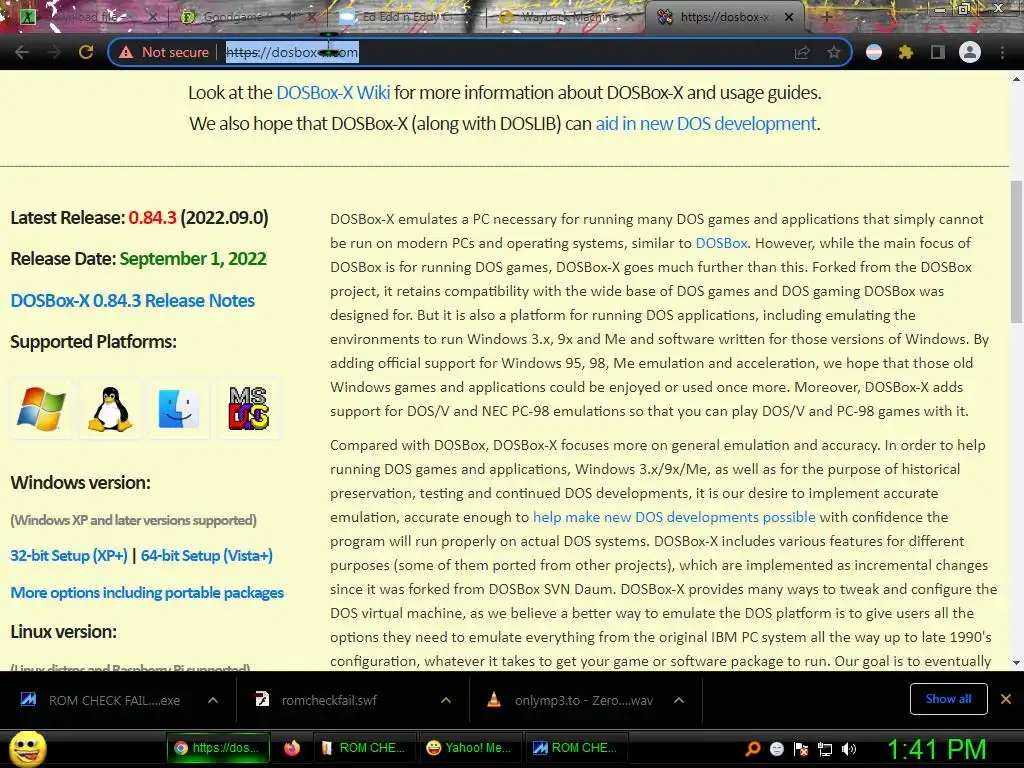The image size is (1024, 768).
Task: Click the address bar URL field
Action: coord(480,52)
